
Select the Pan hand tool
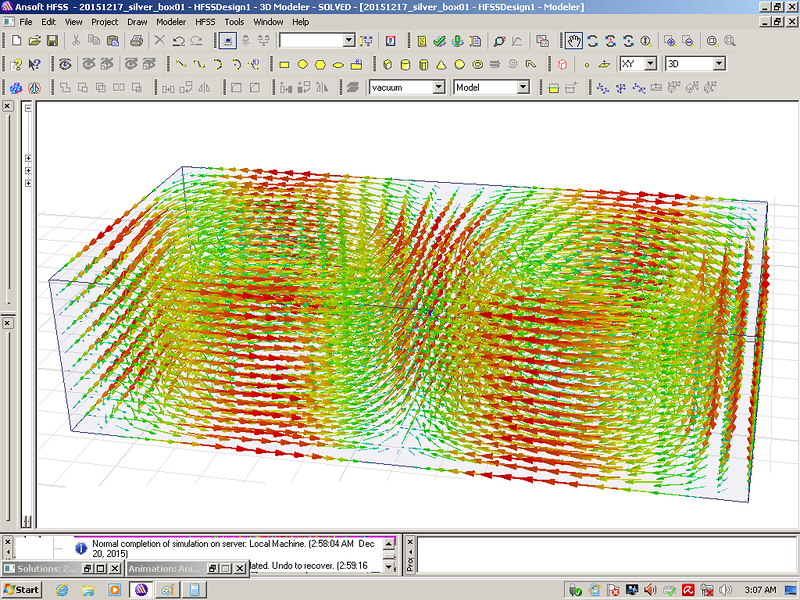click(574, 41)
